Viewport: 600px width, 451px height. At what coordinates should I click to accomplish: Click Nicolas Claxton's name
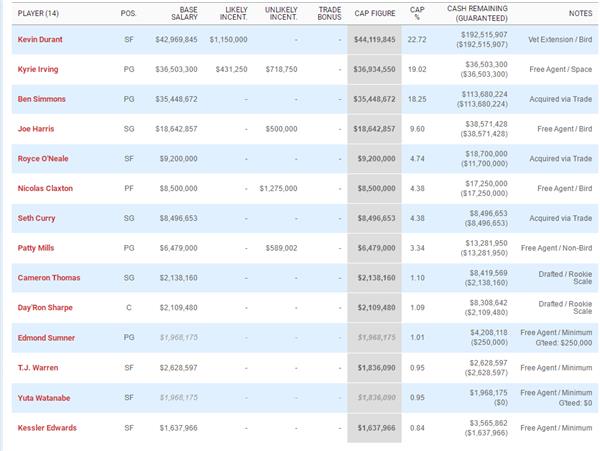46,188
